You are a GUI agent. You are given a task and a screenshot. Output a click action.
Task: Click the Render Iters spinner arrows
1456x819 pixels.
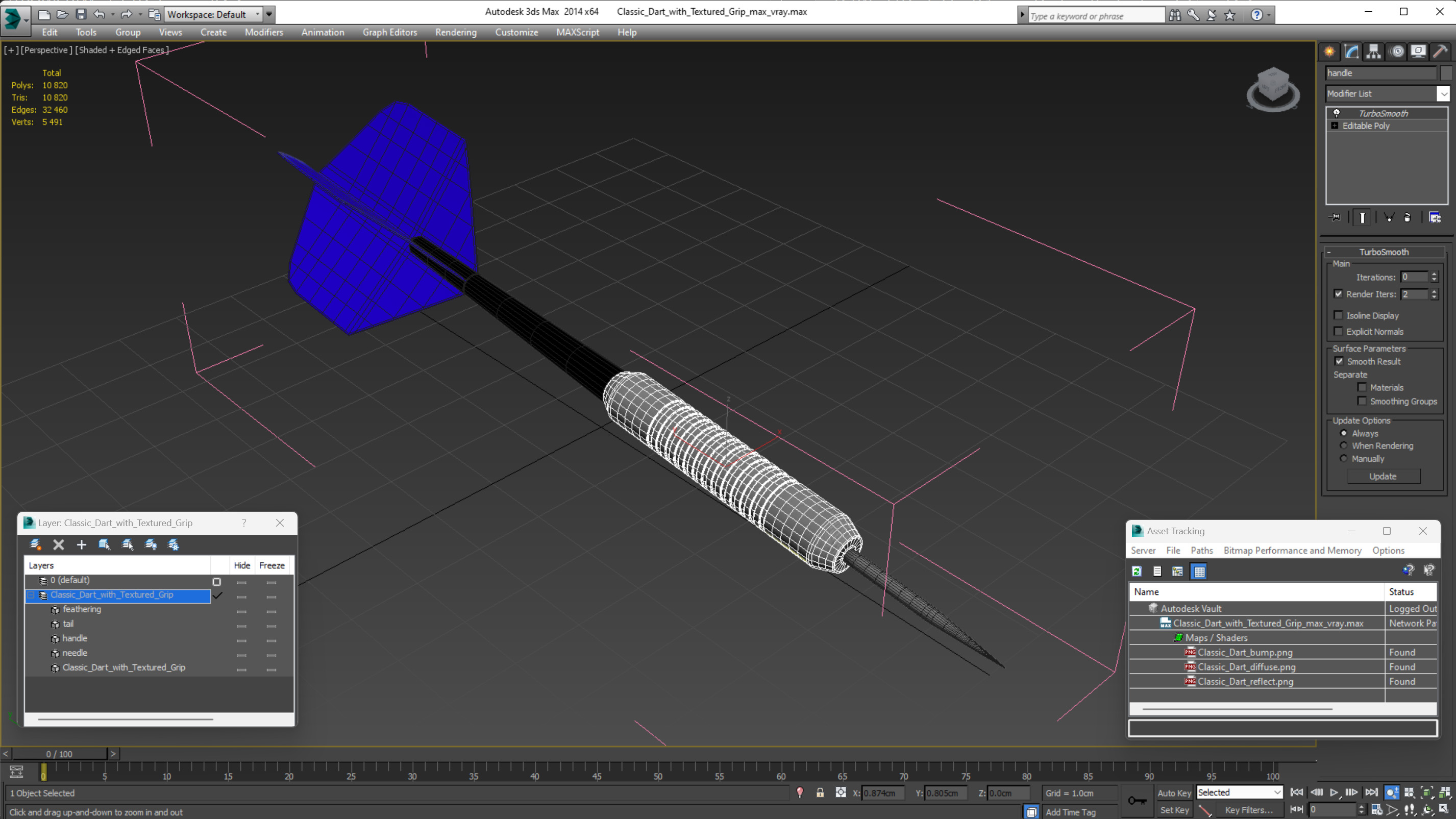[1434, 294]
